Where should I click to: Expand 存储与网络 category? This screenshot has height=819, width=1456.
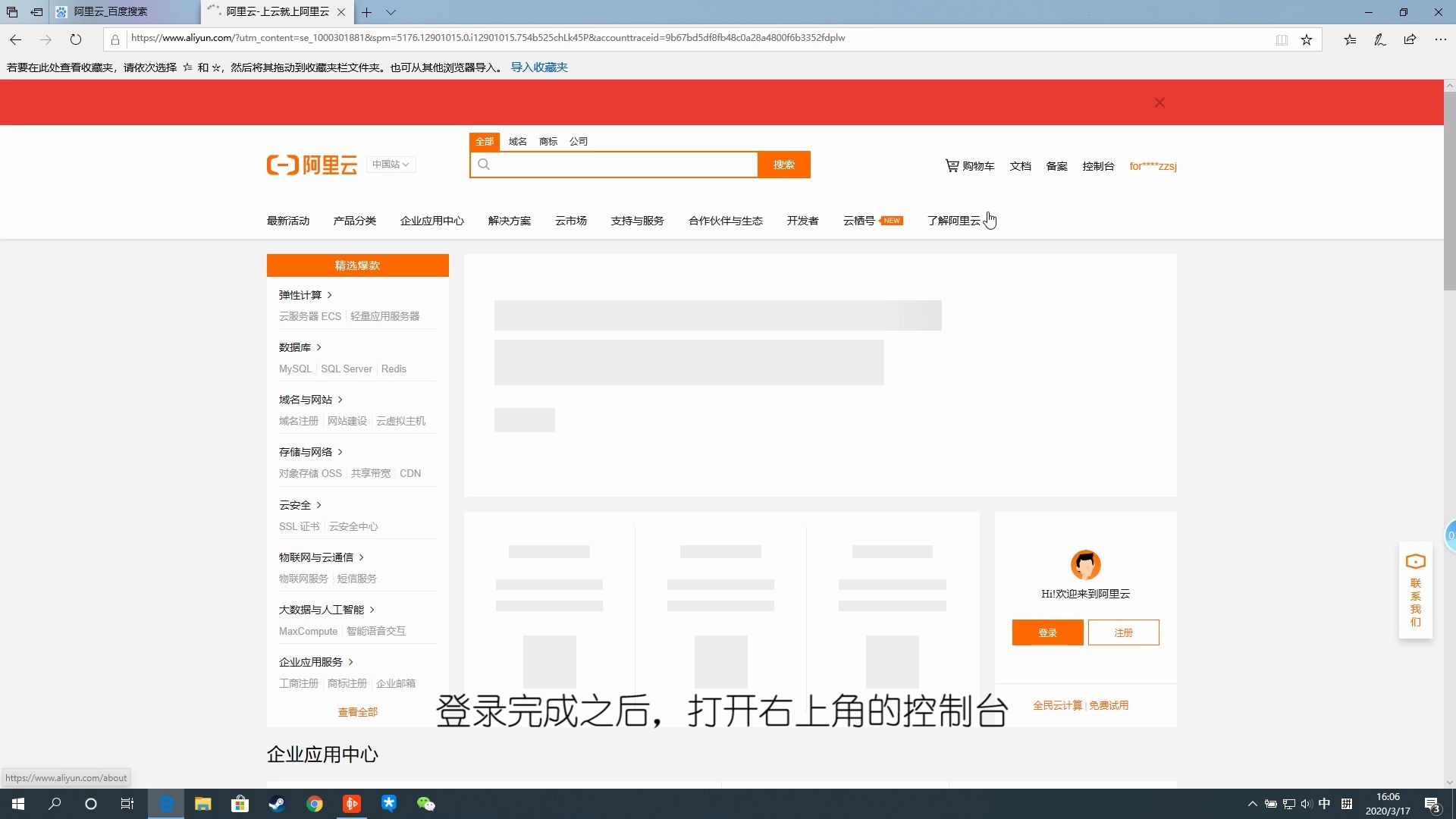(310, 452)
